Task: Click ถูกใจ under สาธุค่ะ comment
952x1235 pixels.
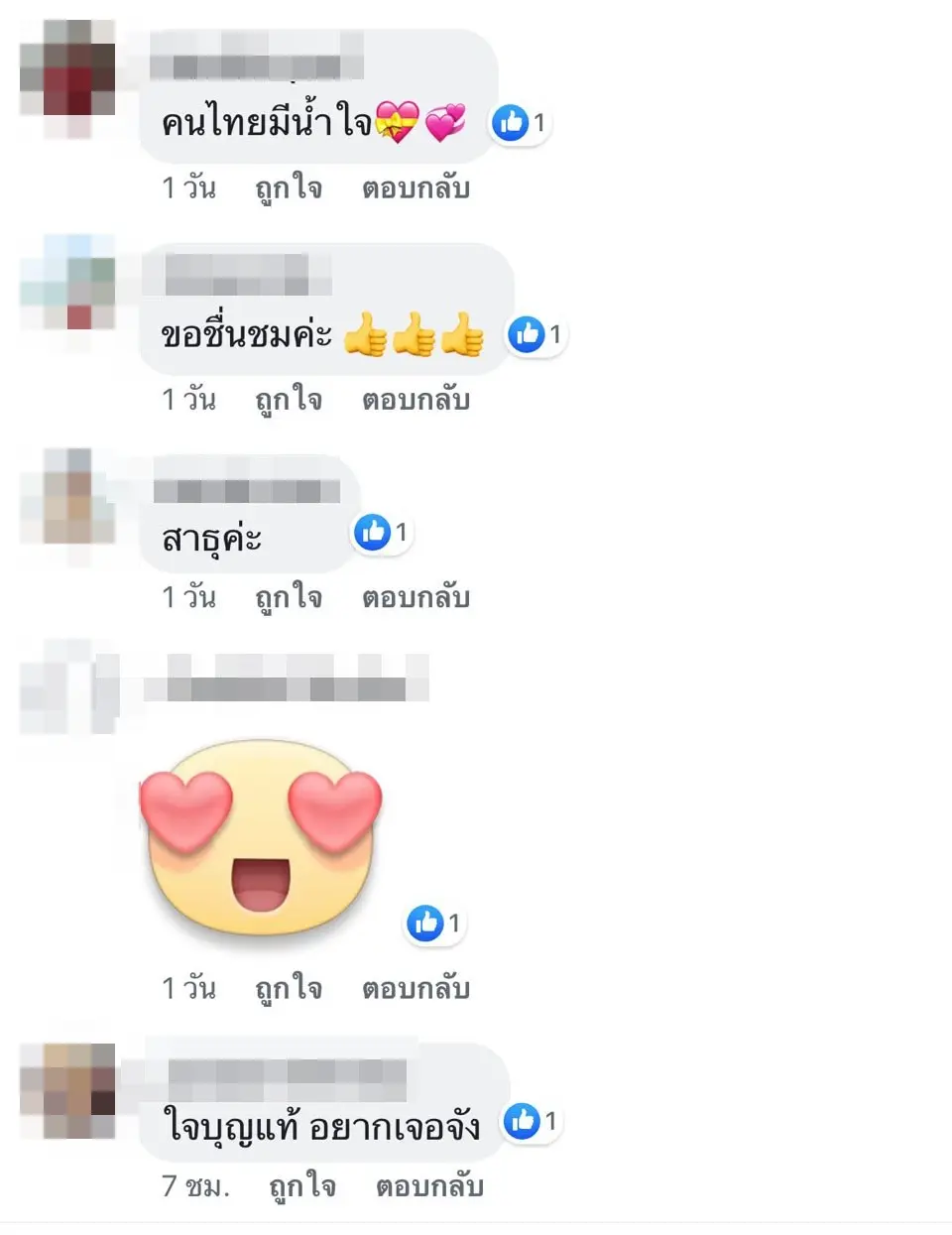Action: pos(289,597)
